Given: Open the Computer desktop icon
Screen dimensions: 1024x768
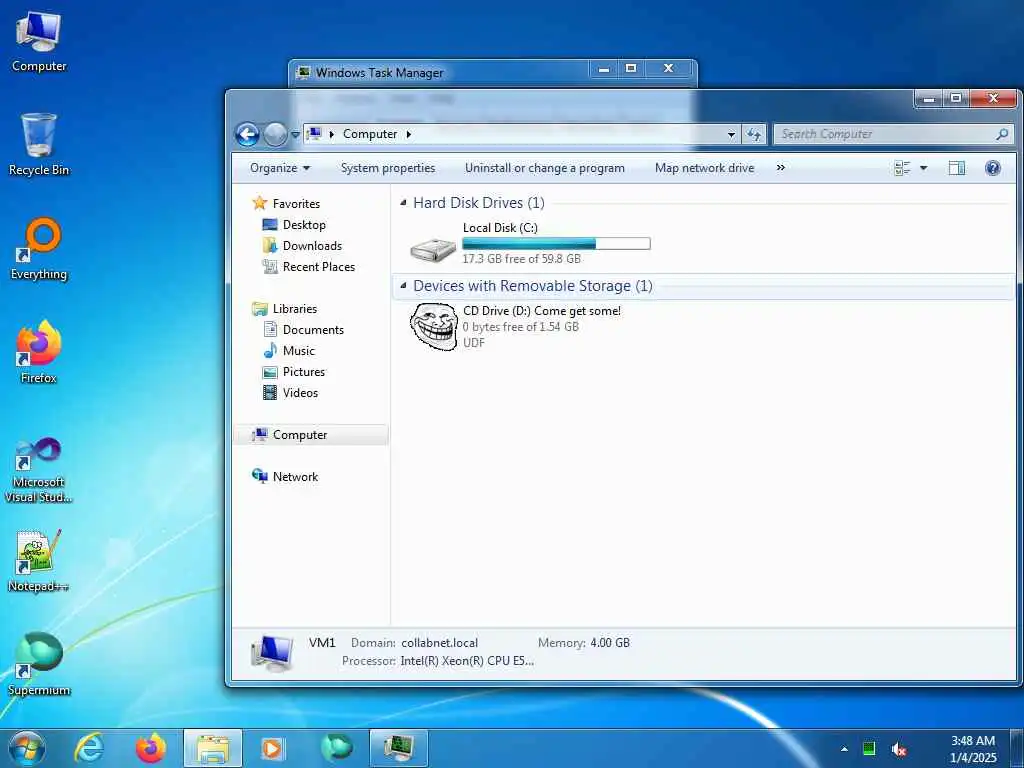Looking at the screenshot, I should pyautogui.click(x=39, y=42).
